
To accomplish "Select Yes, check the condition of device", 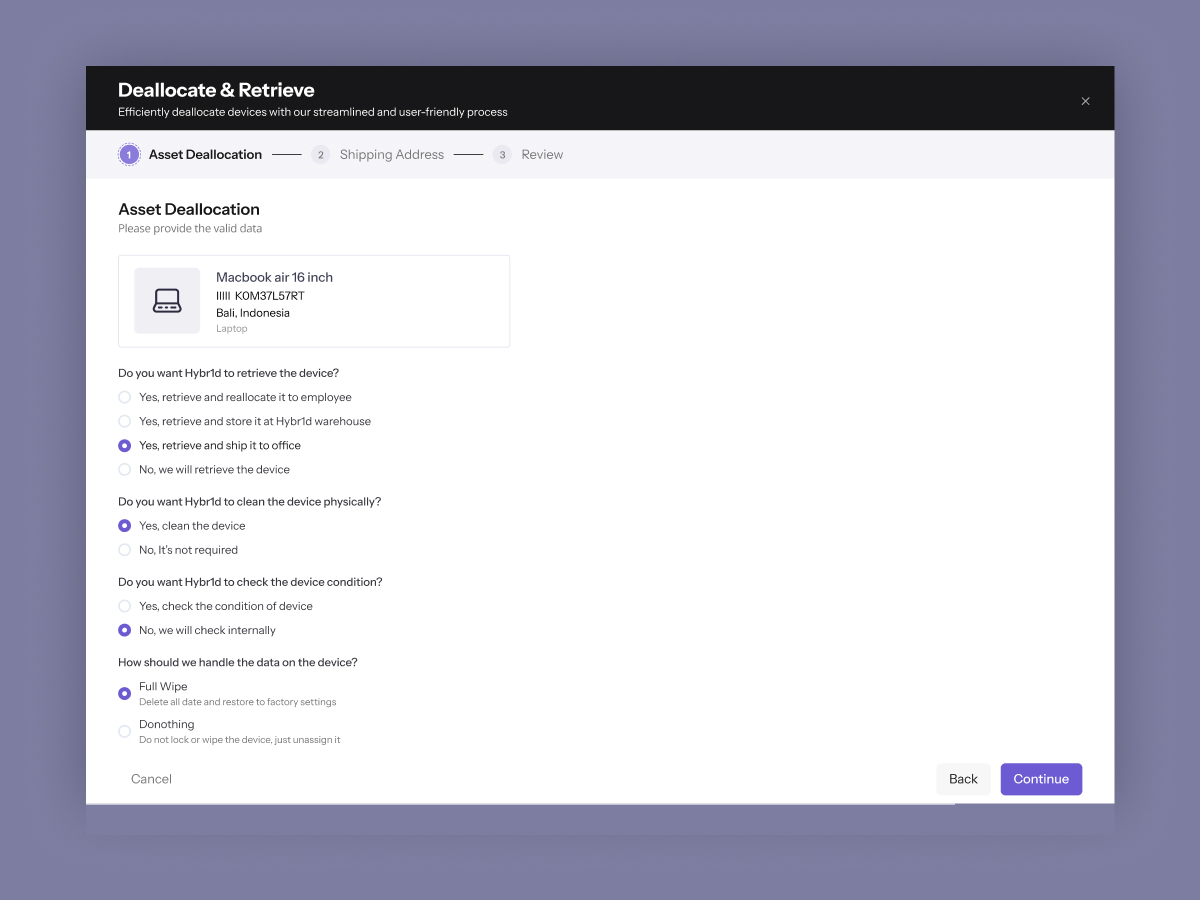I will 125,606.
